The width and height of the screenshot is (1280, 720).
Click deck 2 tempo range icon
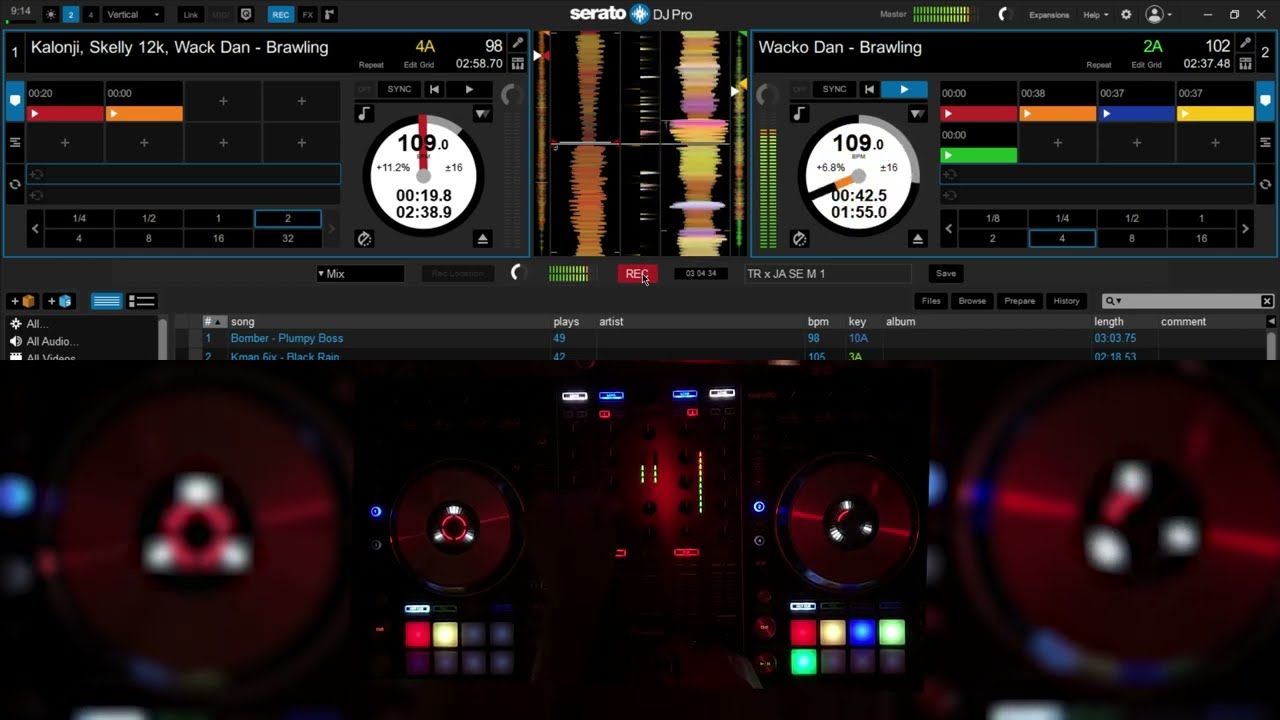pos(918,114)
